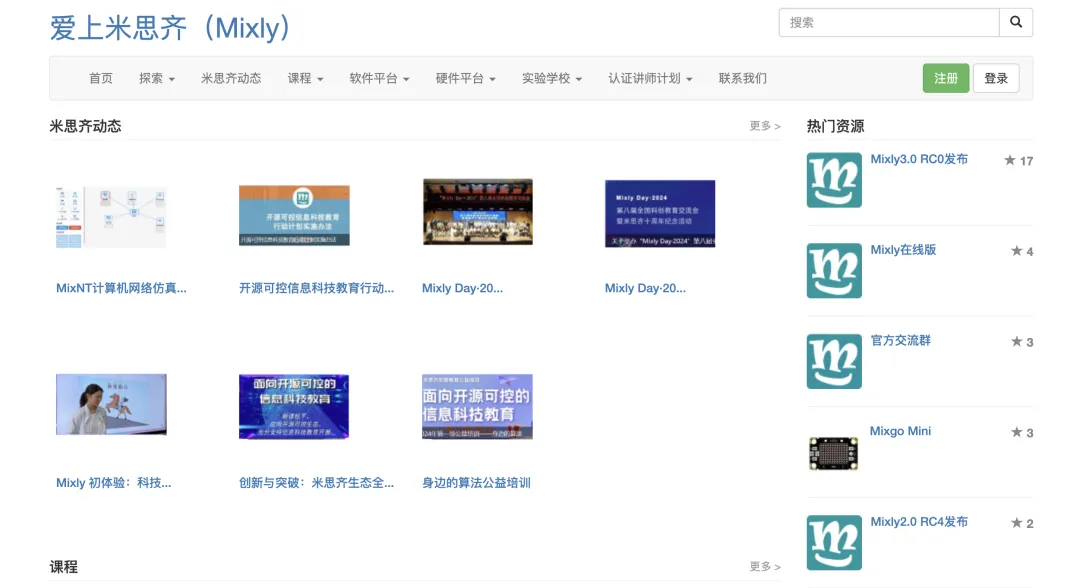Screen dimensions: 1080x588
Task: Open the Mixly在线版 logo icon
Action: coord(834,271)
